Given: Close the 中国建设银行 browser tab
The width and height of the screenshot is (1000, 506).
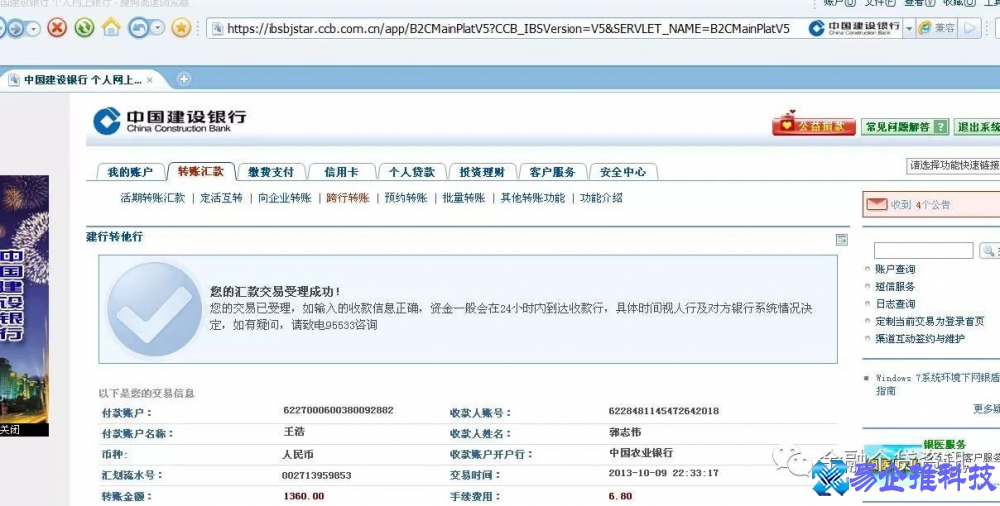Looking at the screenshot, I should [150, 80].
